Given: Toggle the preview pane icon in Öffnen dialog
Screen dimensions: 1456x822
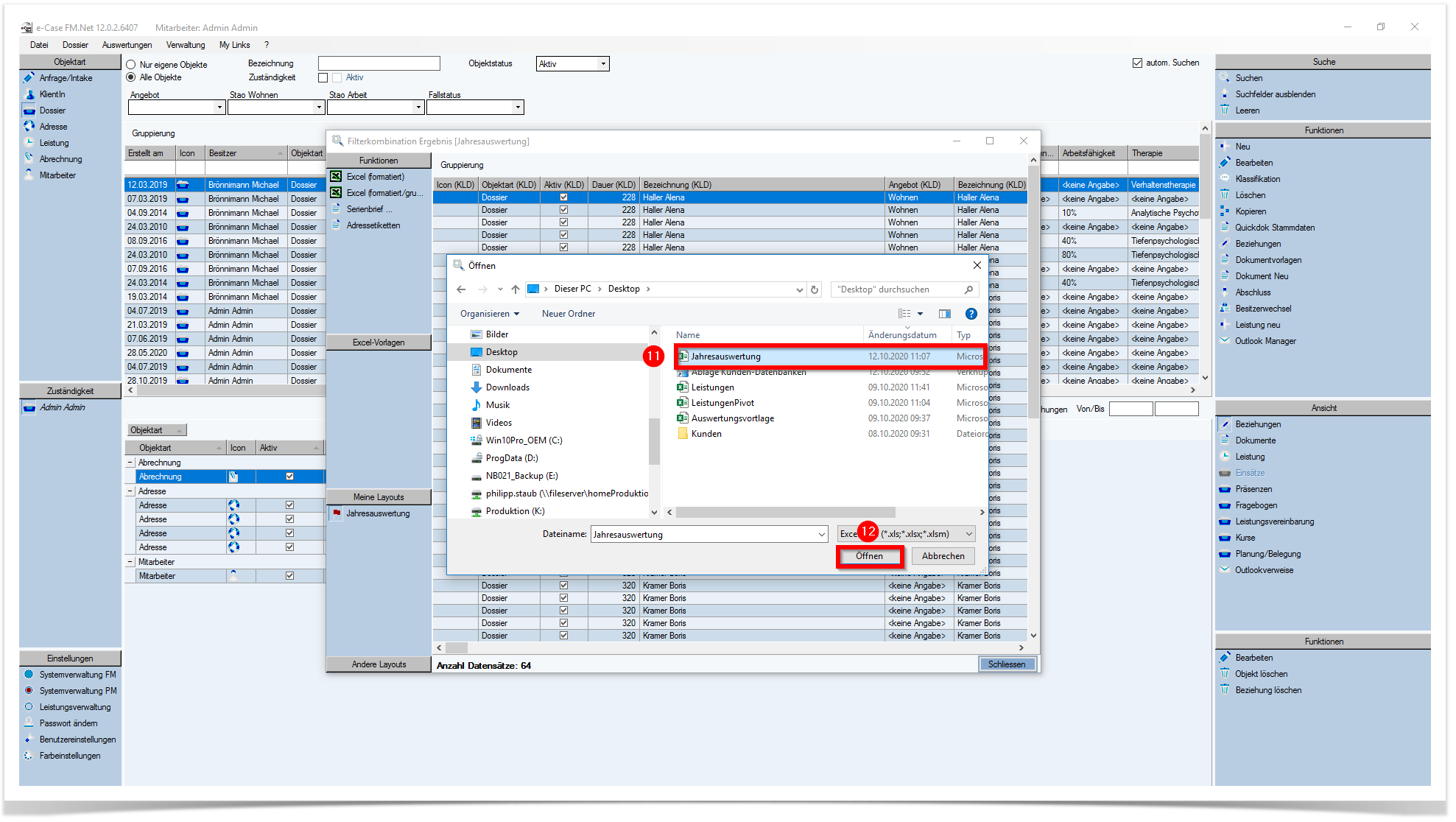Looking at the screenshot, I should click(945, 314).
